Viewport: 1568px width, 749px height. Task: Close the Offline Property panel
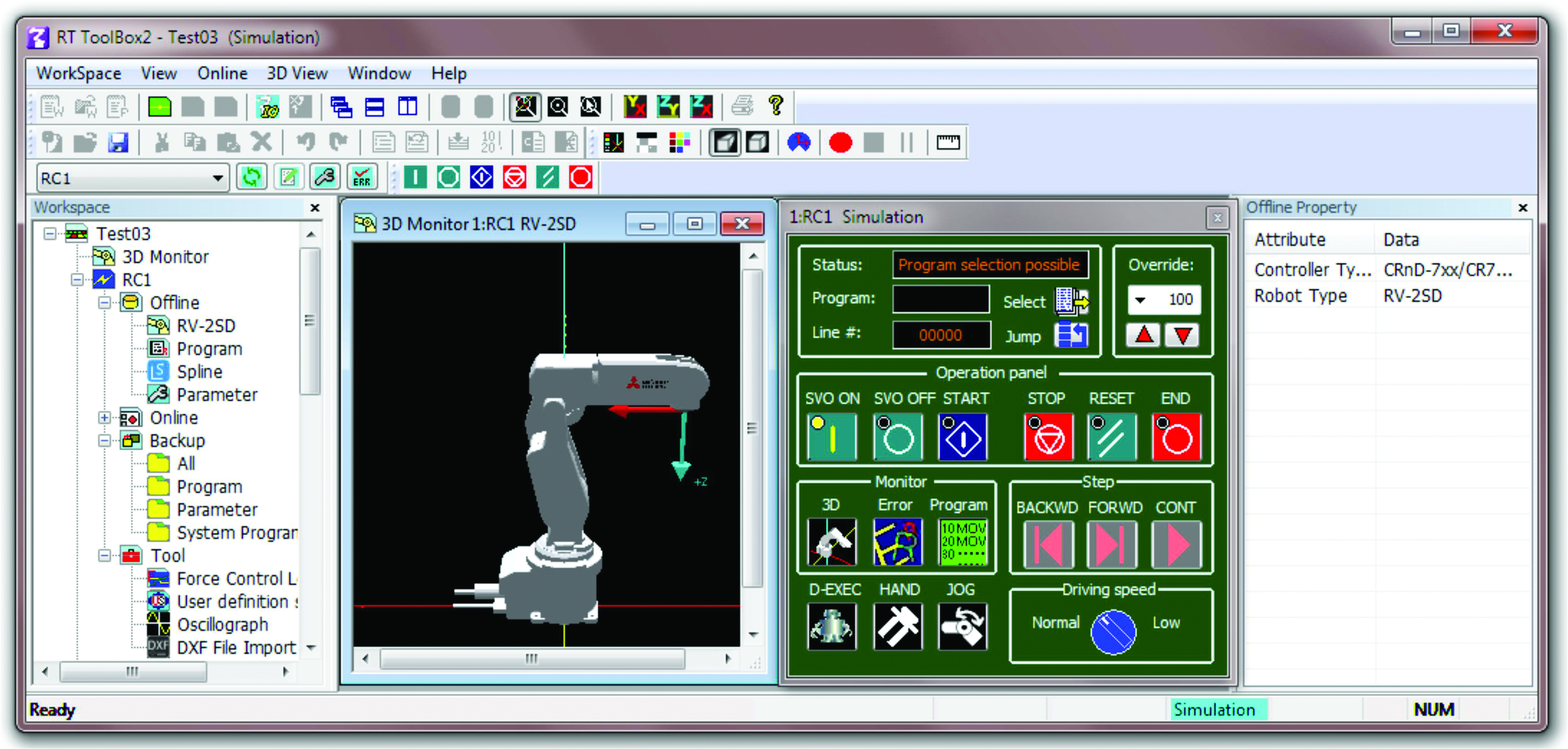(1522, 207)
